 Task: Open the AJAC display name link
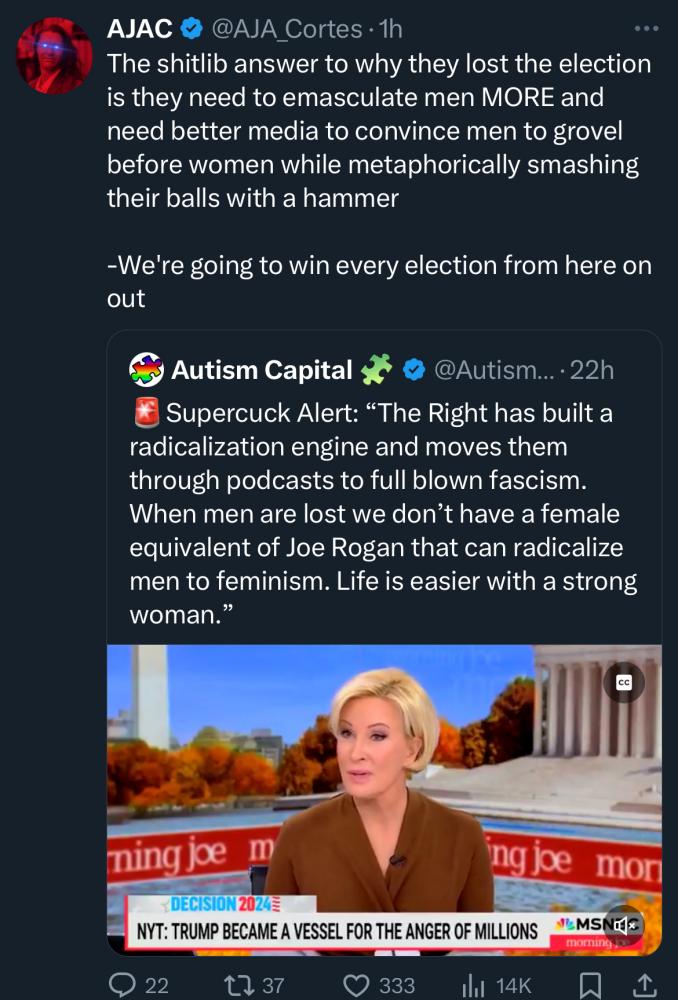[x=139, y=29]
